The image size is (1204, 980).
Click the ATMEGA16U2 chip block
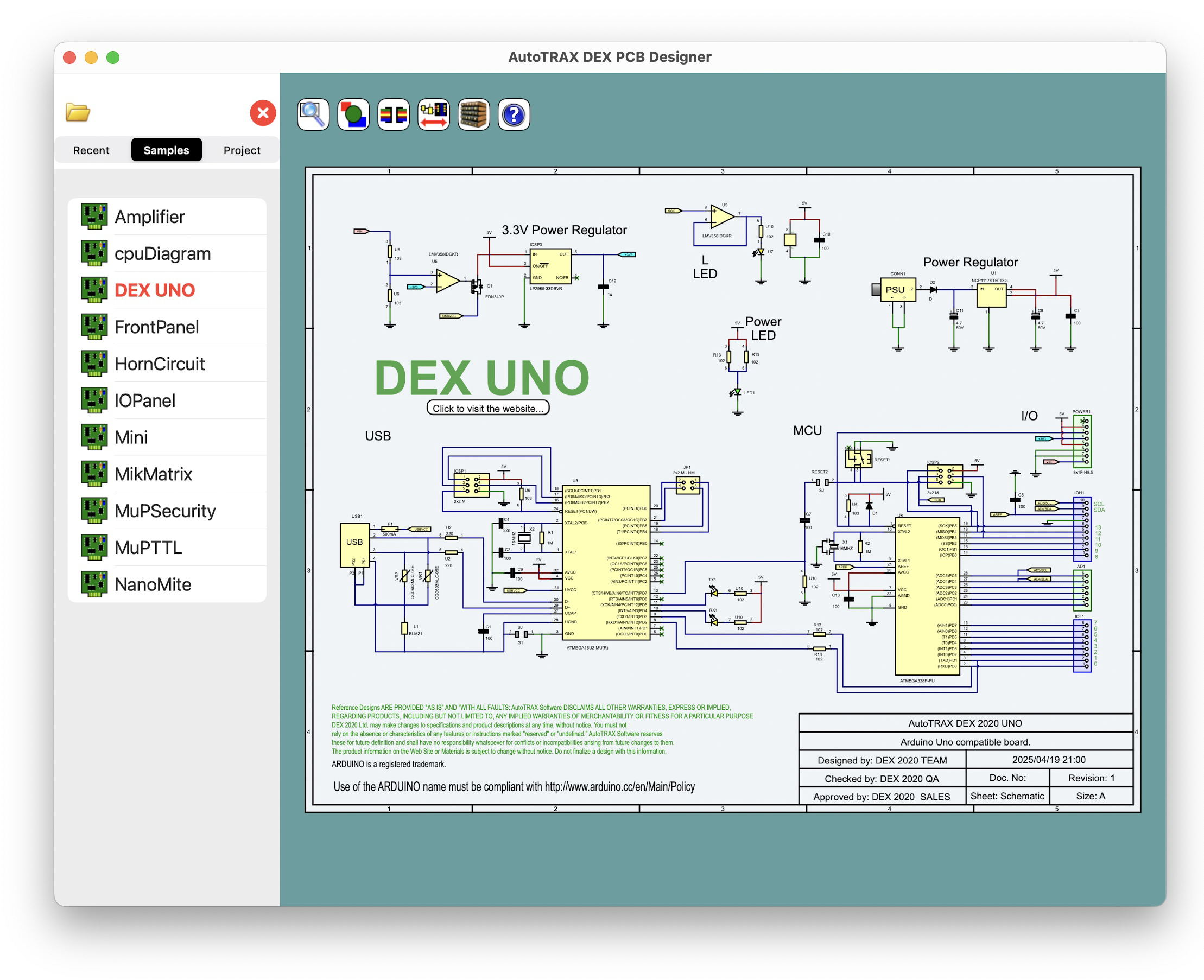pyautogui.click(x=606, y=562)
